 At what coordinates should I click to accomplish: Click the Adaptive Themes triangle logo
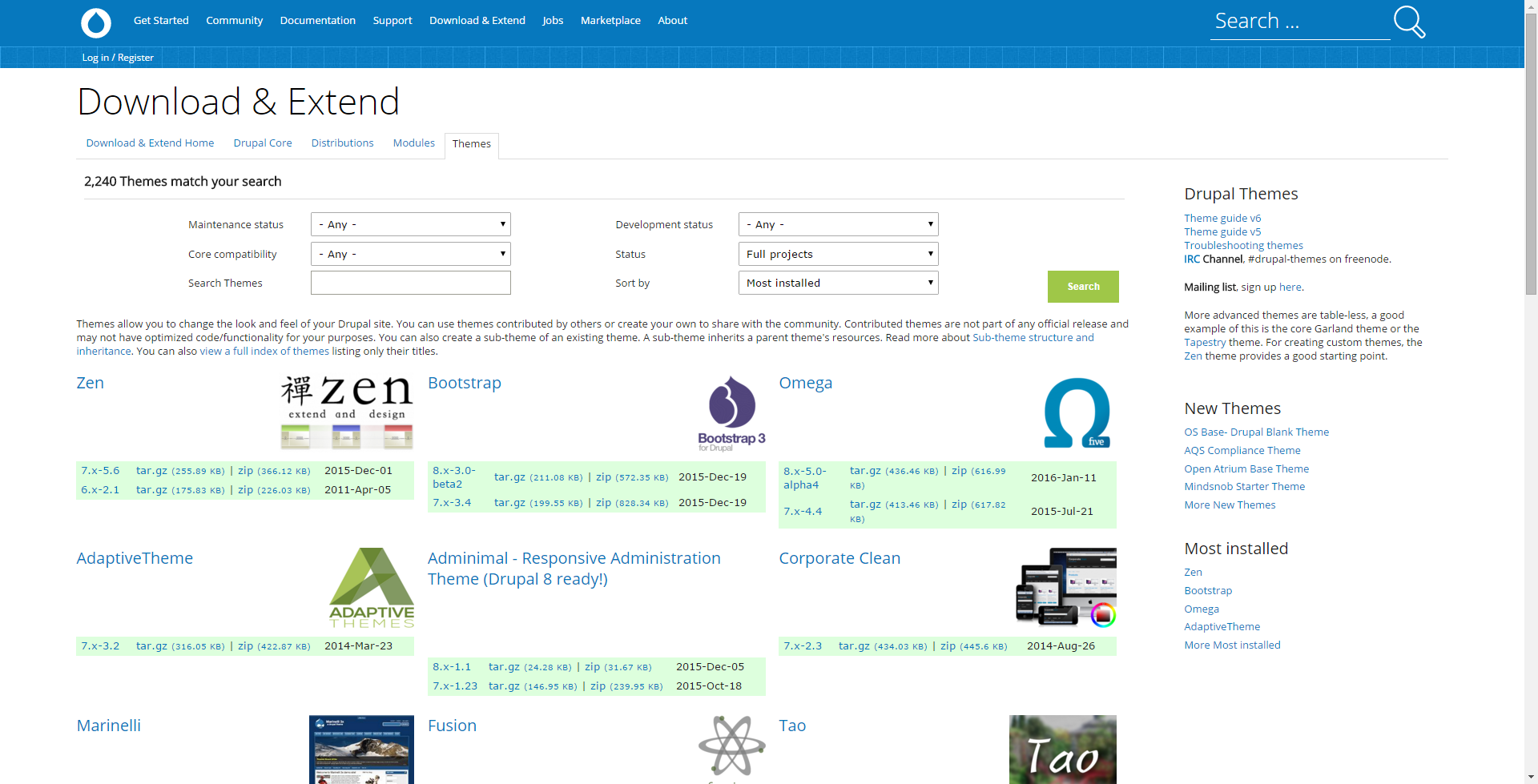370,587
